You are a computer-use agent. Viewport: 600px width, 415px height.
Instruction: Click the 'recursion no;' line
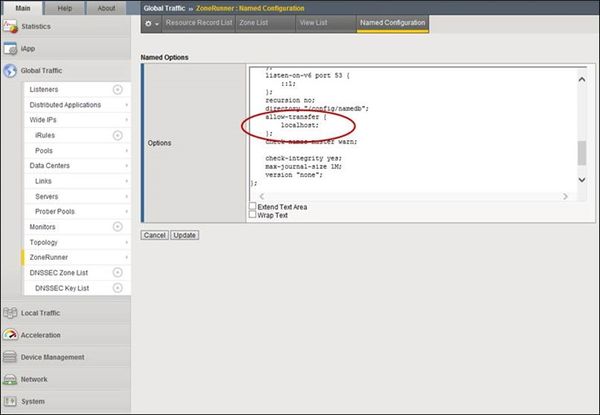coord(290,100)
